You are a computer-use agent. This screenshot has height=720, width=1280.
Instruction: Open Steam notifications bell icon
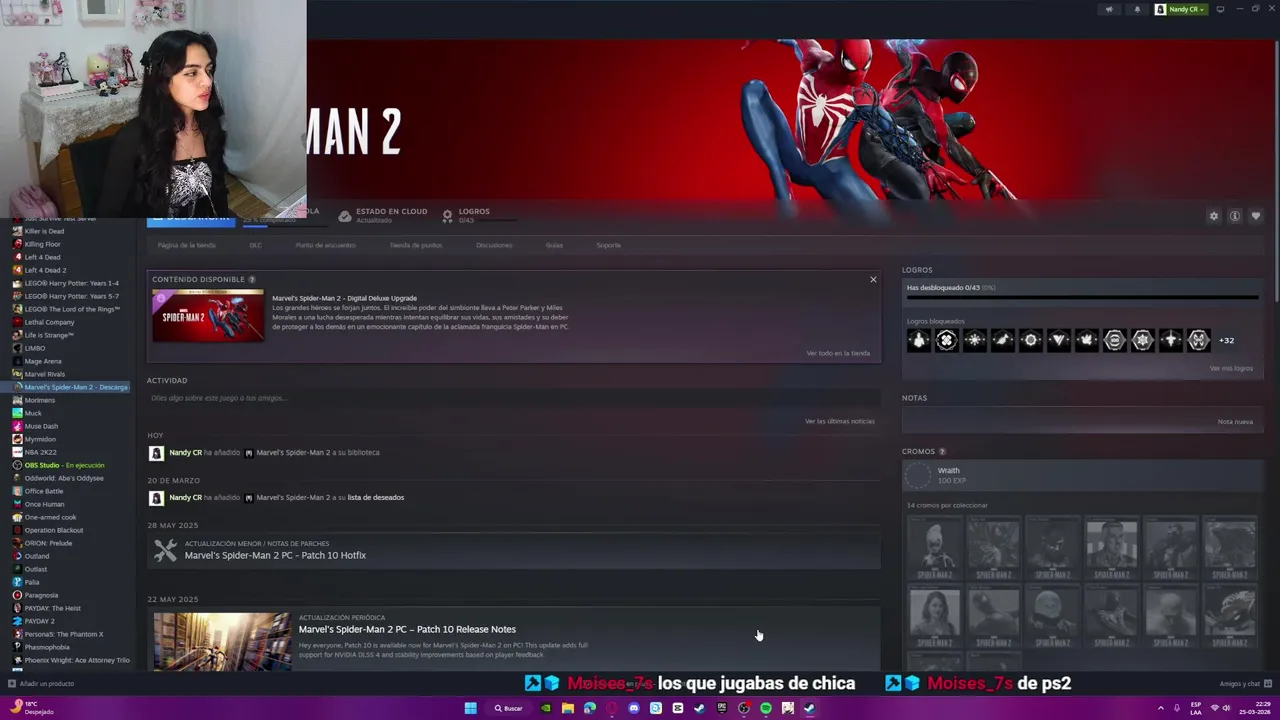tap(1137, 9)
